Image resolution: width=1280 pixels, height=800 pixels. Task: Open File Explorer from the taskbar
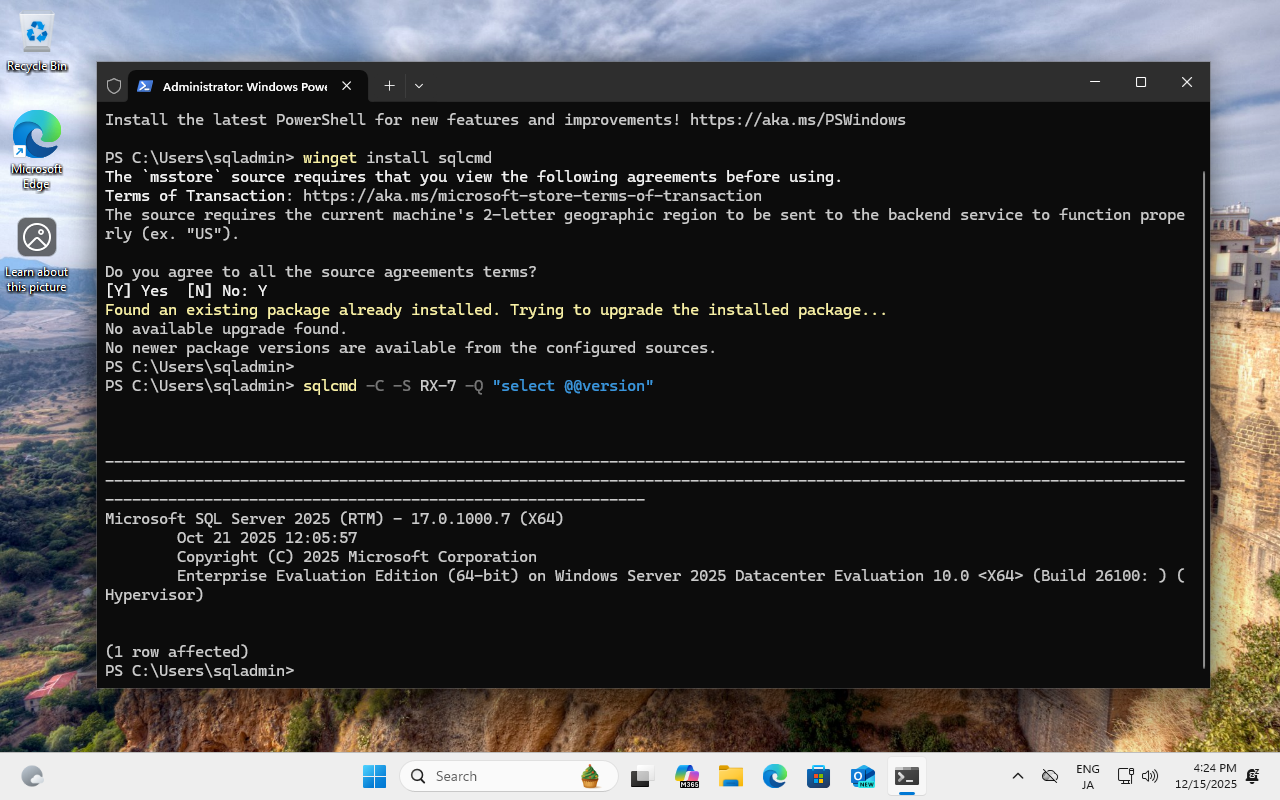point(731,776)
